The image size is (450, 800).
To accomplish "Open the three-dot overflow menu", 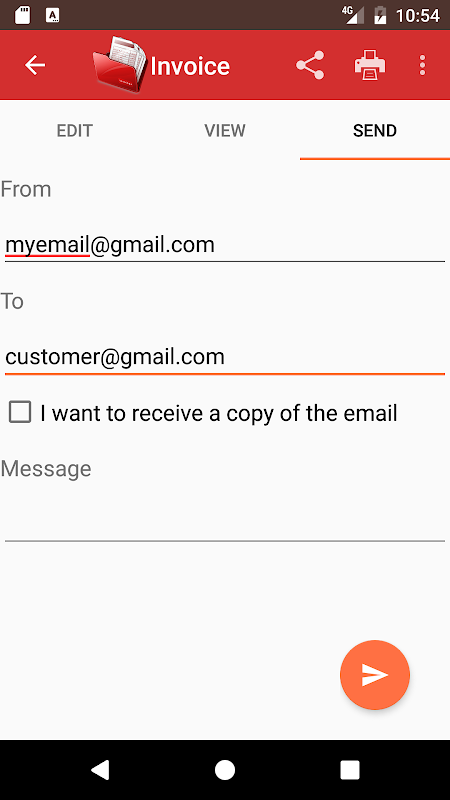I will pyautogui.click(x=422, y=65).
